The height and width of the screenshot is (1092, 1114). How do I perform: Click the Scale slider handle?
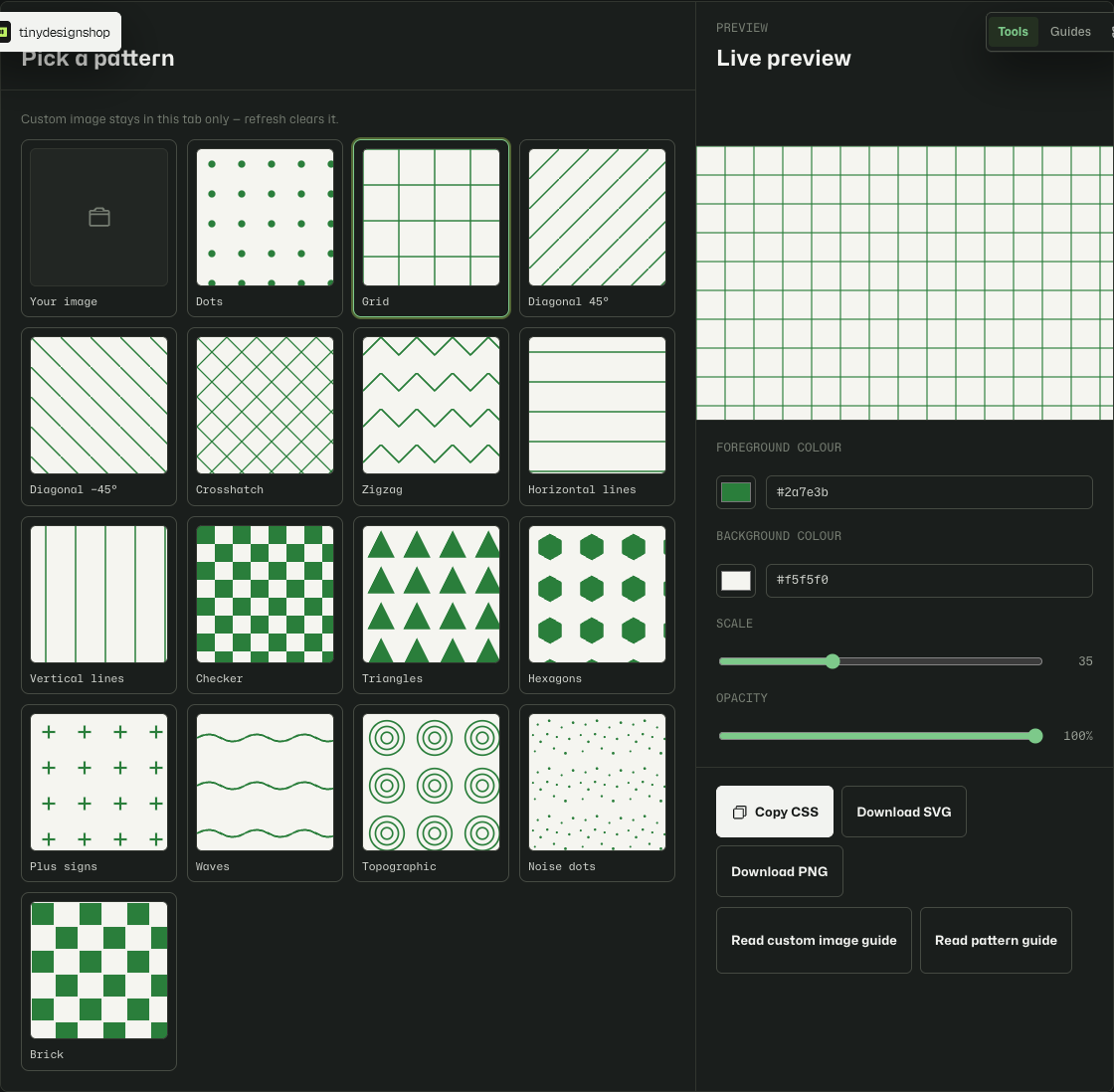point(833,661)
